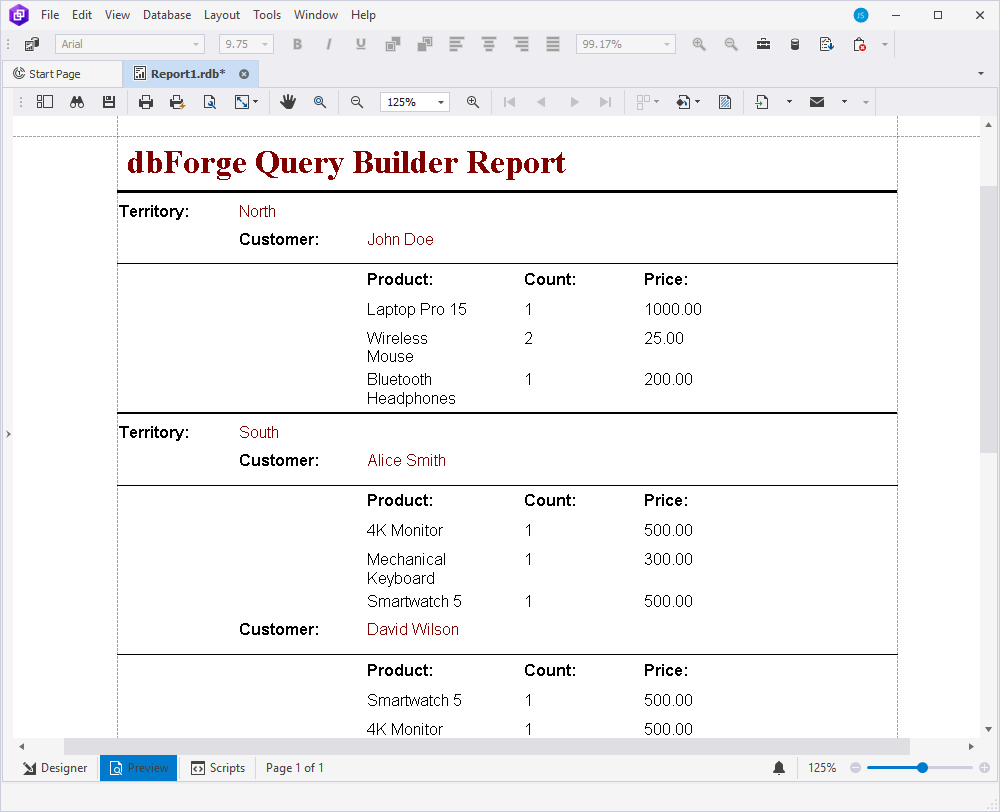The image size is (1000, 812).
Task: Open the page setup icon
Action: point(209,102)
